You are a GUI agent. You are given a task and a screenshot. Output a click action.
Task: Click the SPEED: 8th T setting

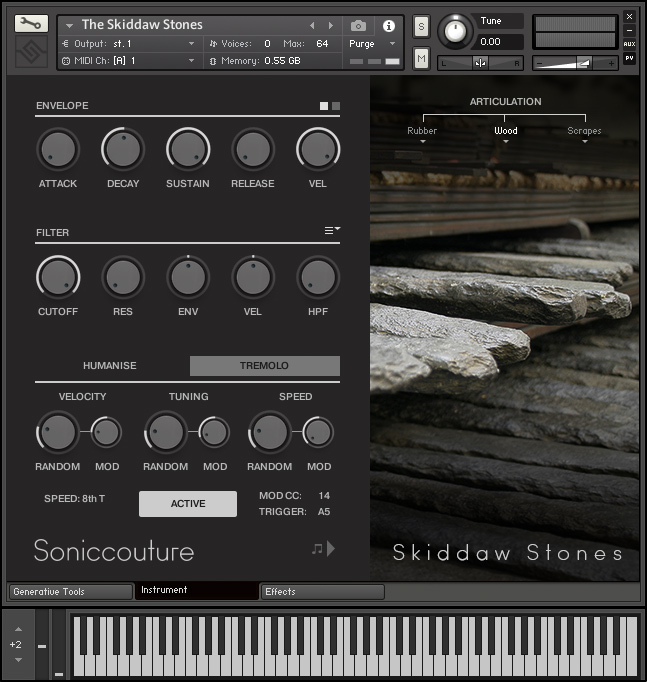pyautogui.click(x=74, y=499)
